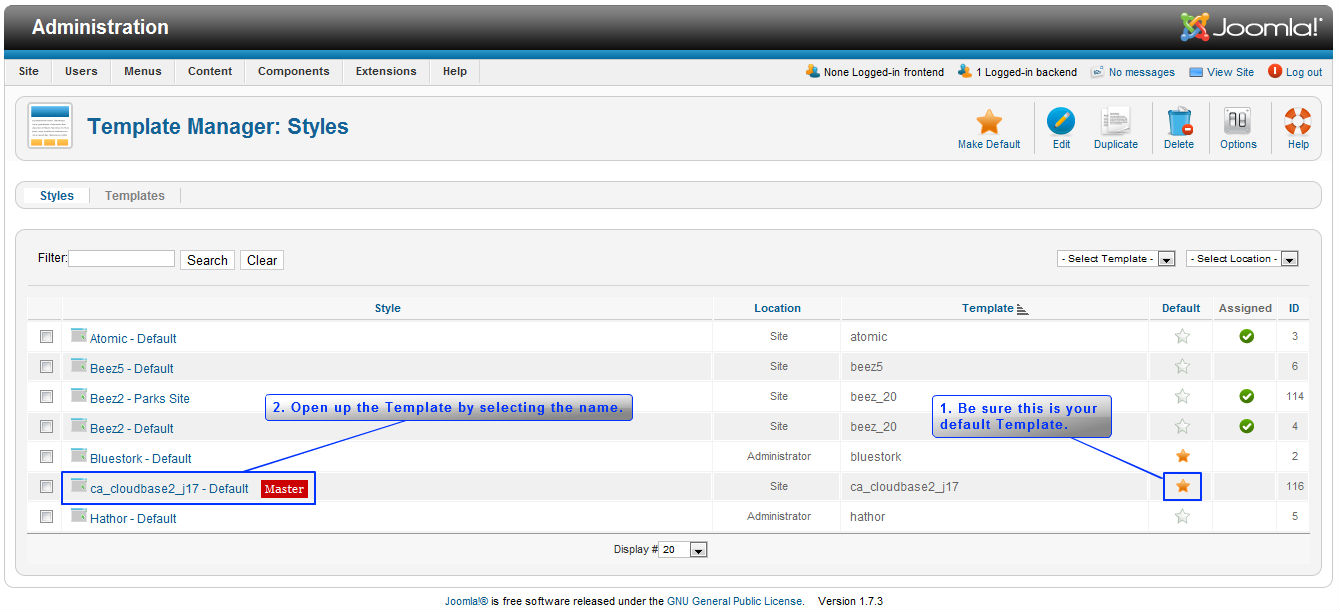
Task: Open the Menus menu
Action: pos(143,71)
